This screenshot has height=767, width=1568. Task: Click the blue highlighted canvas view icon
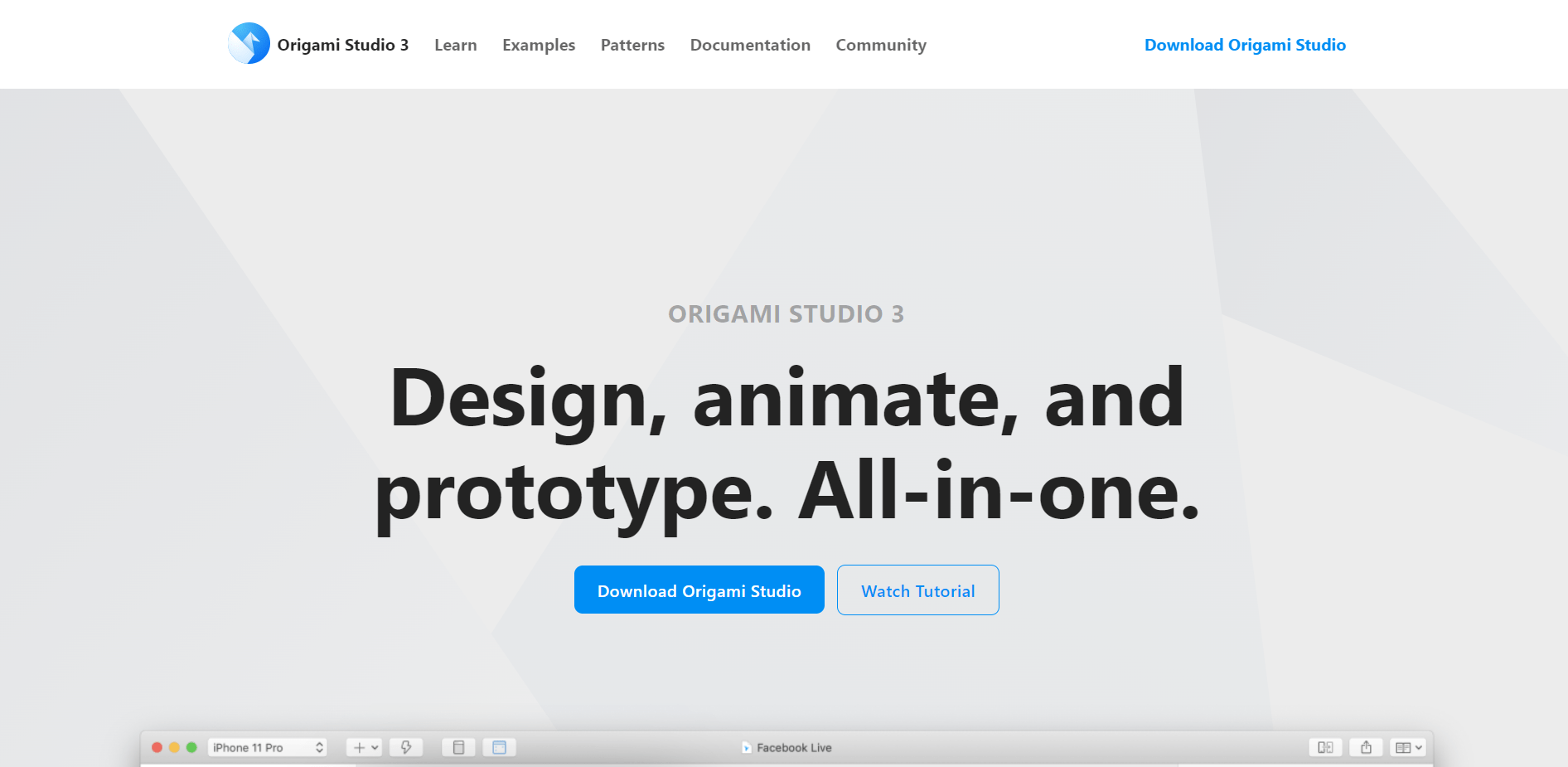coord(499,747)
